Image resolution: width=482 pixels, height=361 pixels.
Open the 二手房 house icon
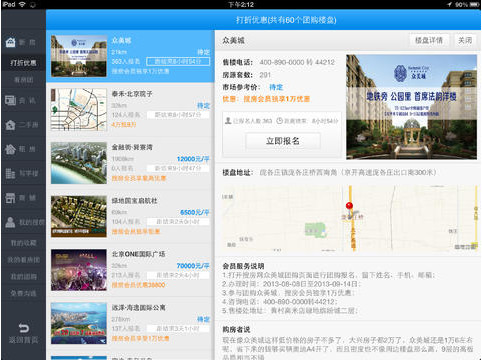click(x=10, y=125)
